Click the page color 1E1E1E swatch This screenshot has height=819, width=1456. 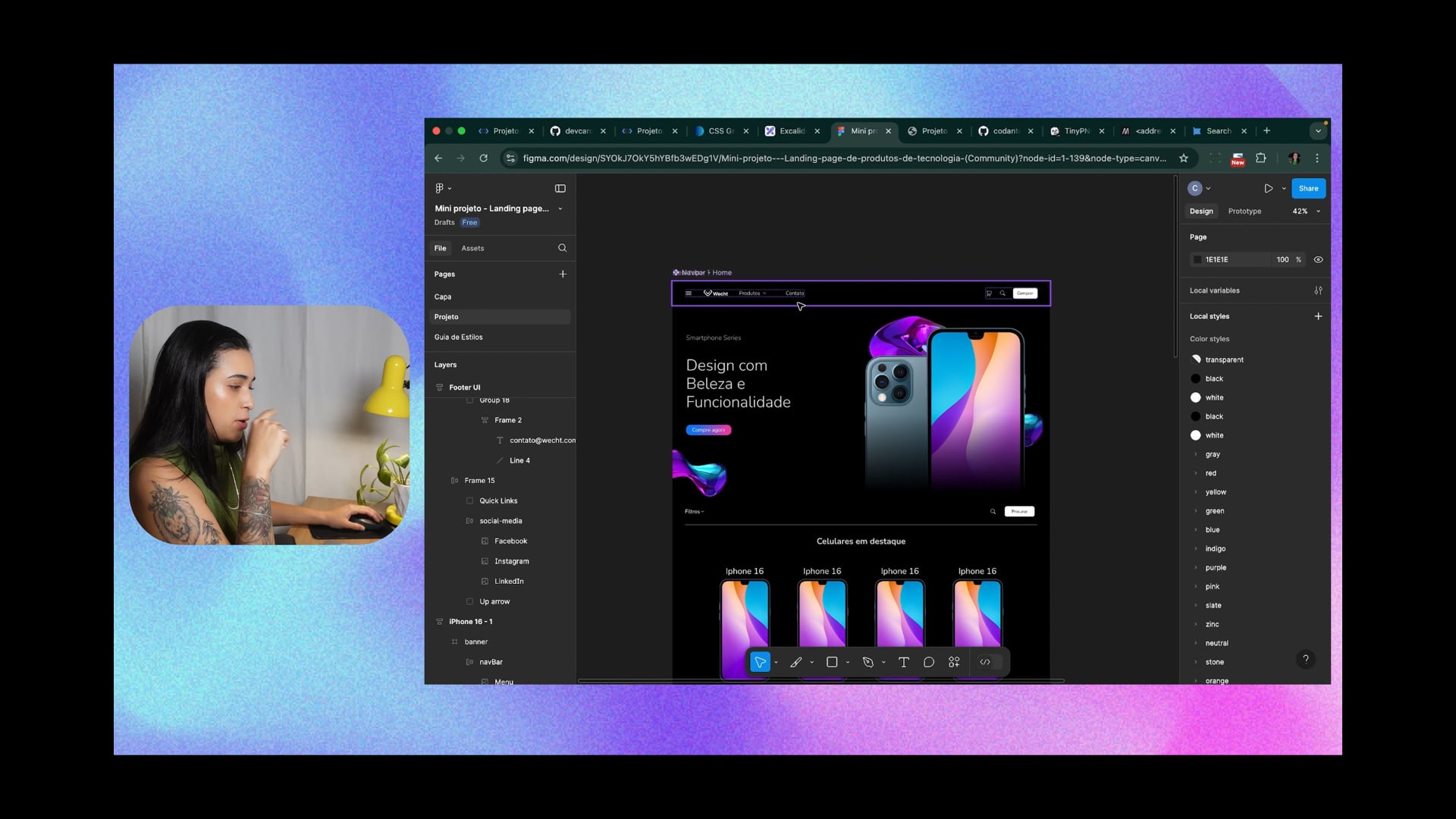[1197, 259]
